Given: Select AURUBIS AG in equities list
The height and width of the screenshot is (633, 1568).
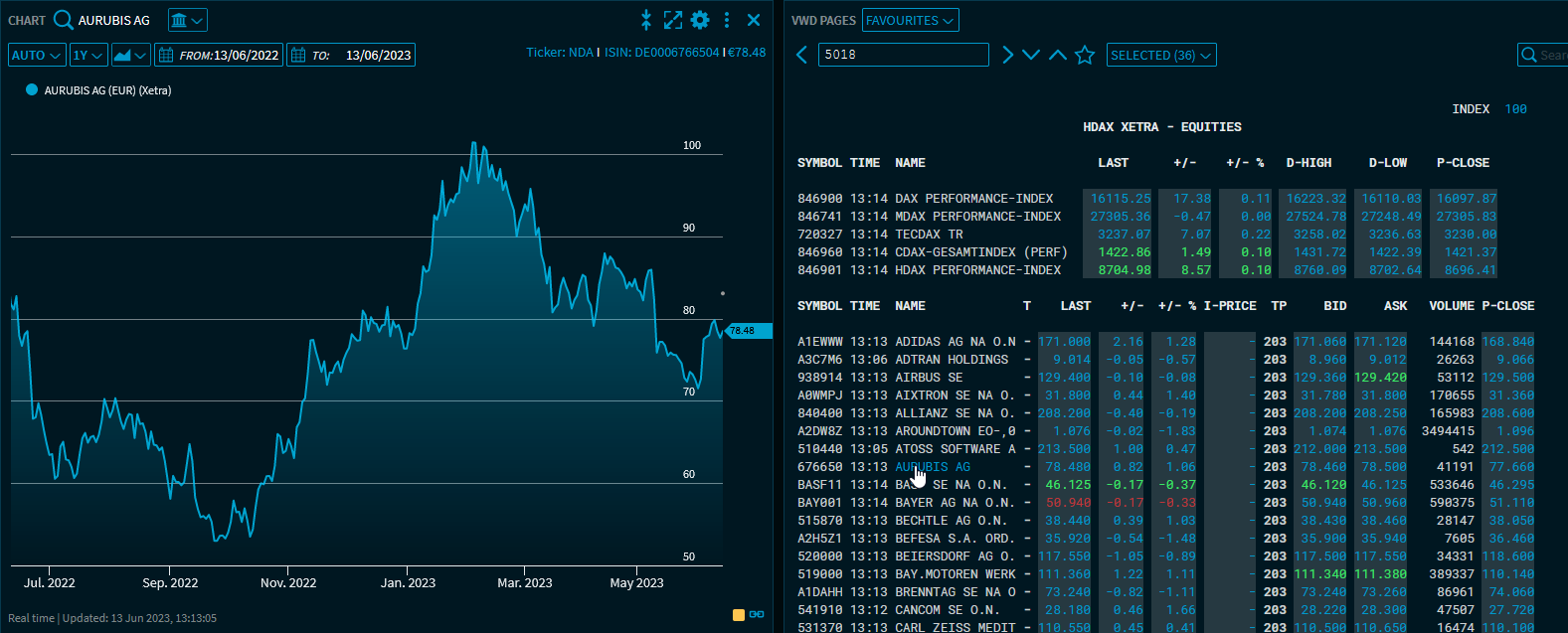Looking at the screenshot, I should pyautogui.click(x=932, y=467).
